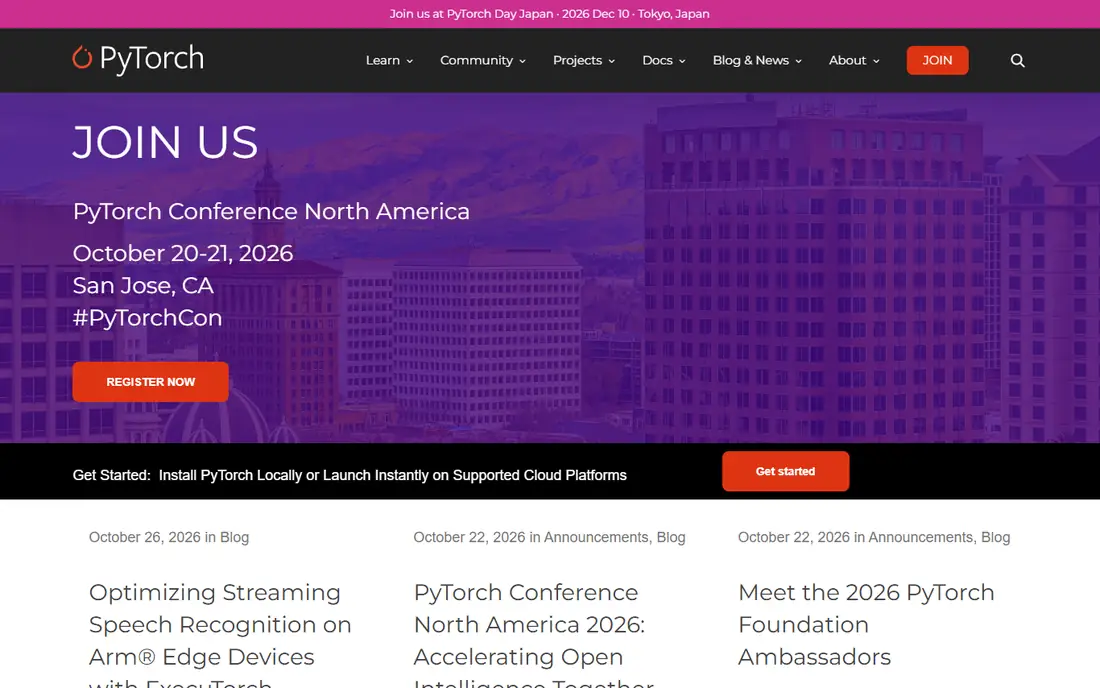Click Announcements category above PyTorch Conference article
The width and height of the screenshot is (1100, 688).
[x=596, y=537]
